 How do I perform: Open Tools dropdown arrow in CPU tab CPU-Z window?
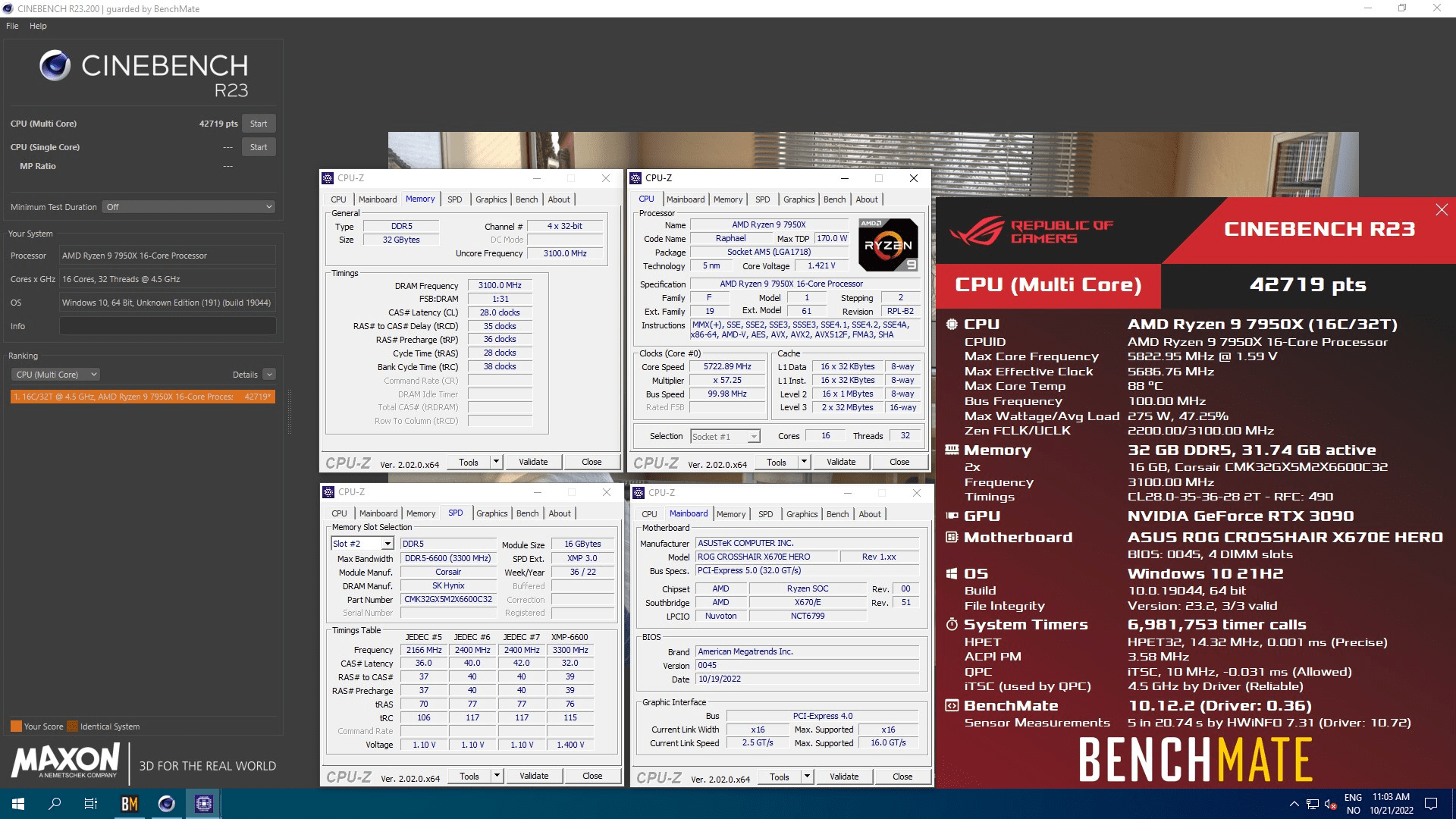804,462
